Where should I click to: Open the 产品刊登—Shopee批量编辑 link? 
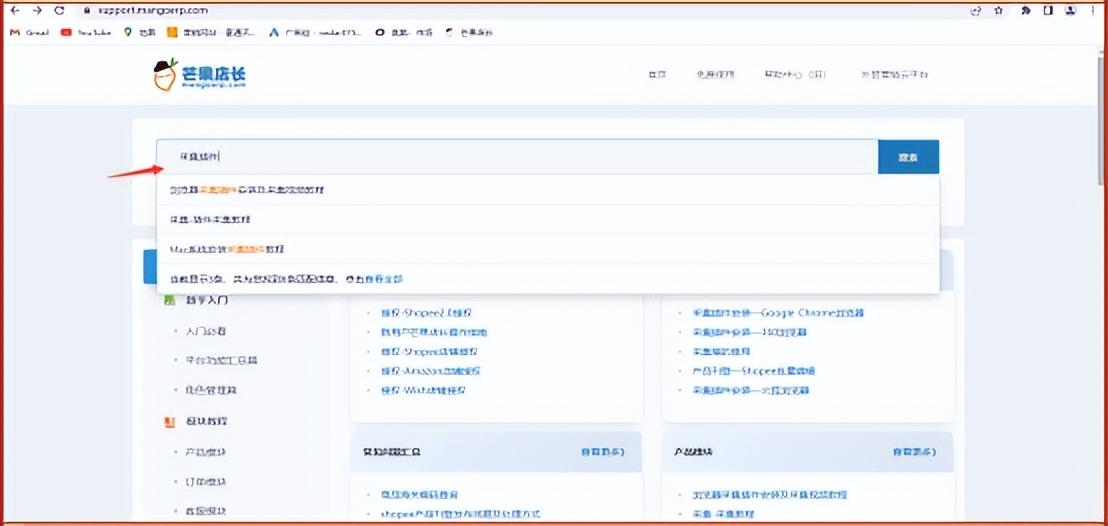tap(754, 371)
